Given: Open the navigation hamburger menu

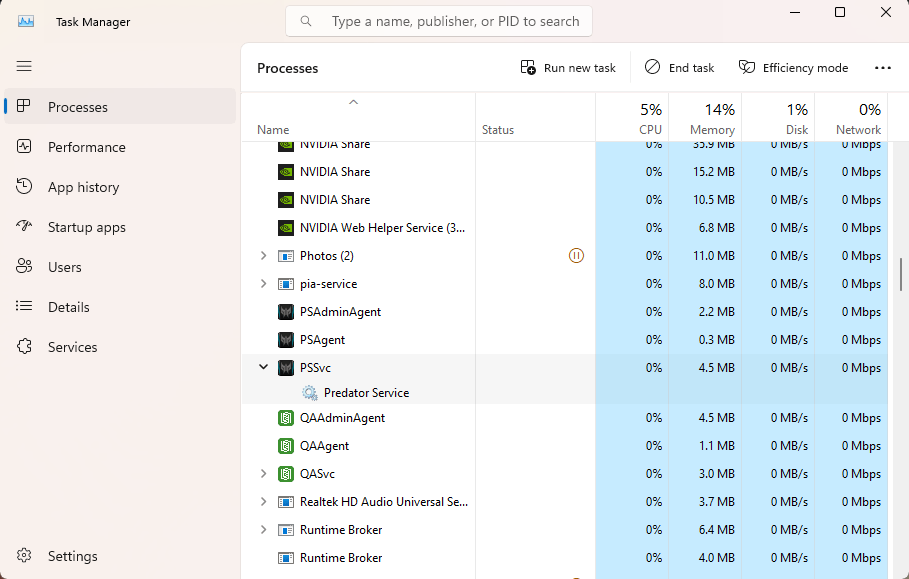Looking at the screenshot, I should click(24, 66).
